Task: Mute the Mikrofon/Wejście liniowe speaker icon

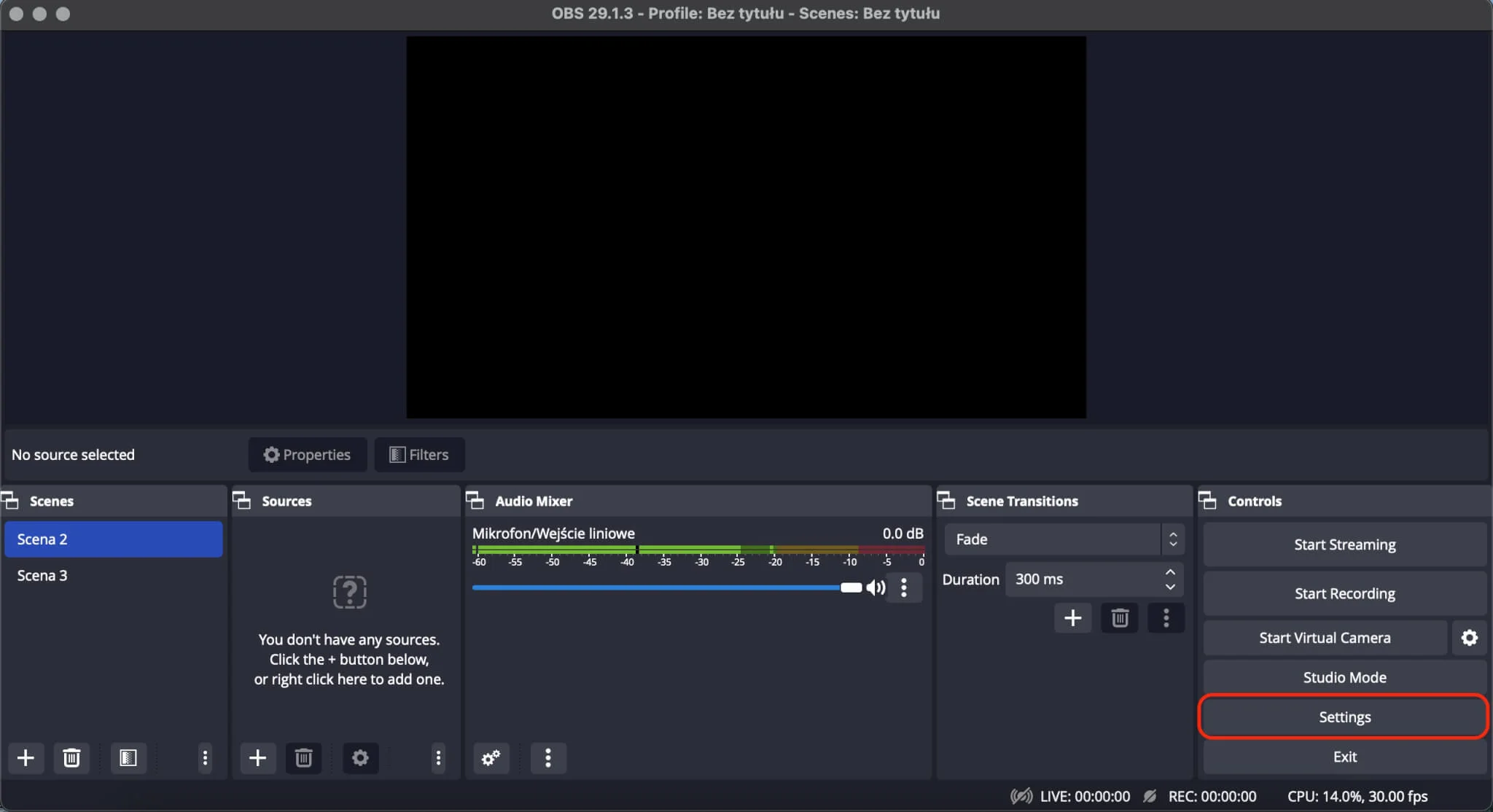Action: pos(875,587)
